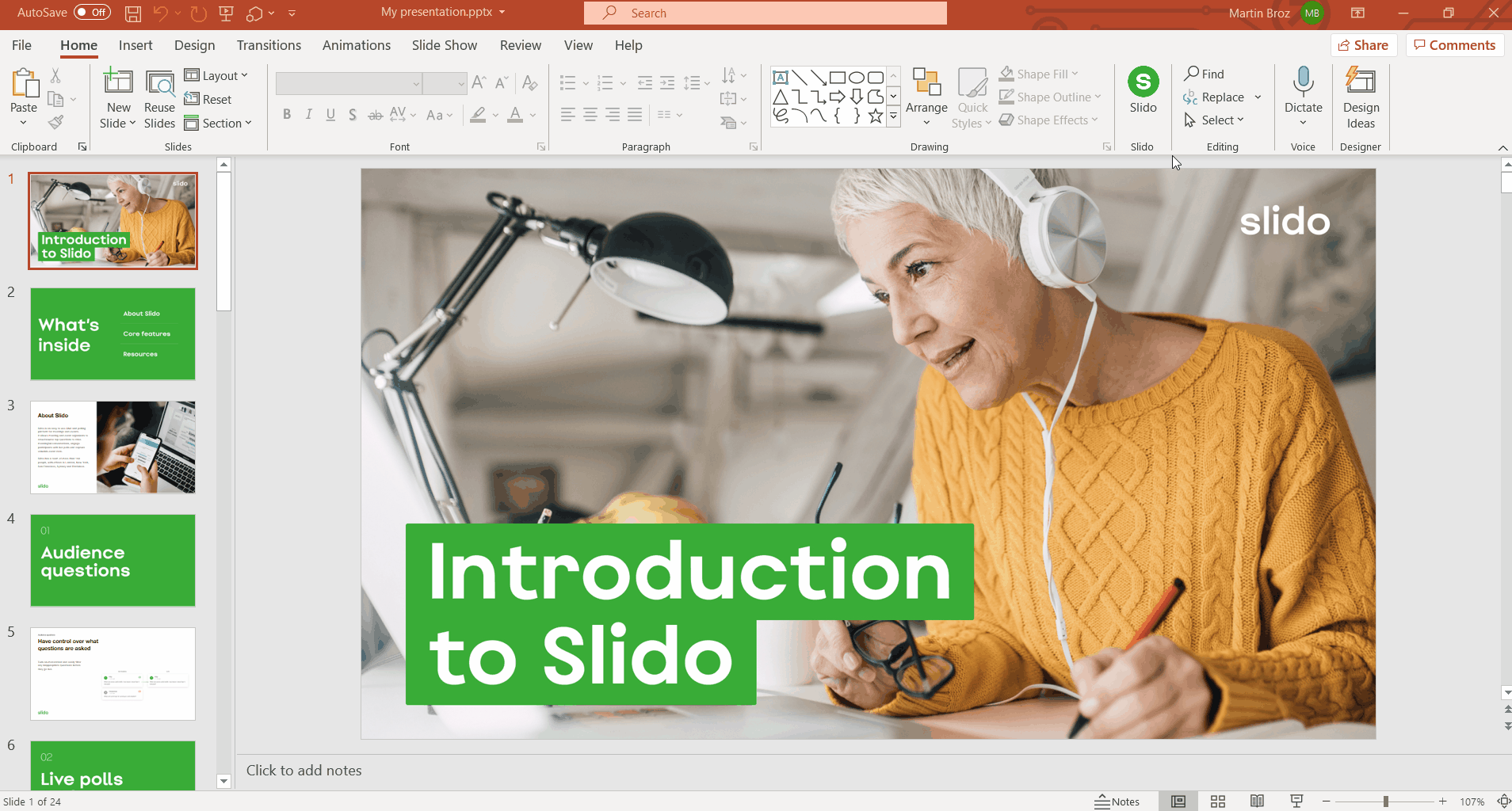
Task: Toggle Underline formatting
Action: coord(330,115)
